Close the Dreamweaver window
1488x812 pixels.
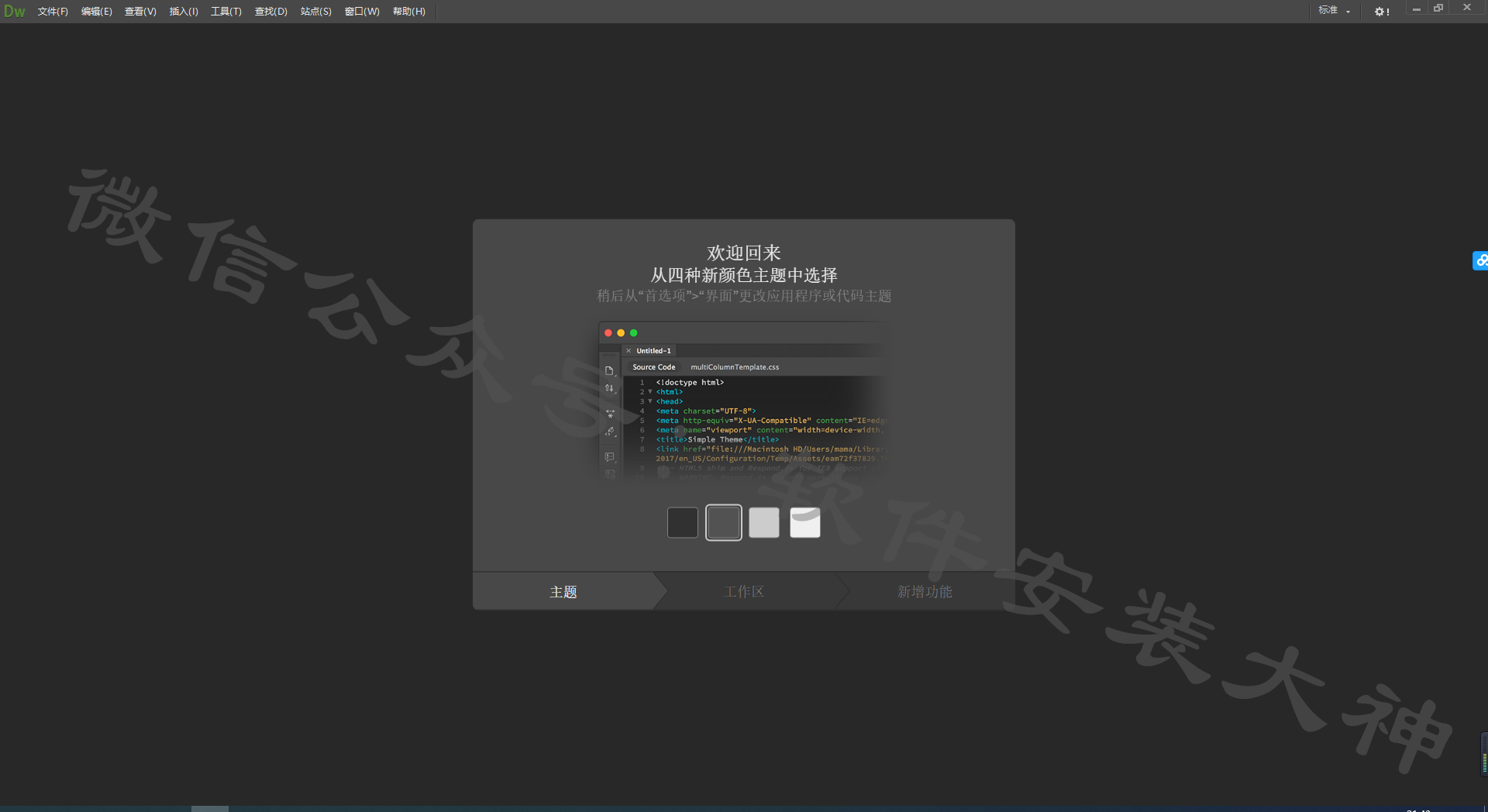click(1467, 8)
